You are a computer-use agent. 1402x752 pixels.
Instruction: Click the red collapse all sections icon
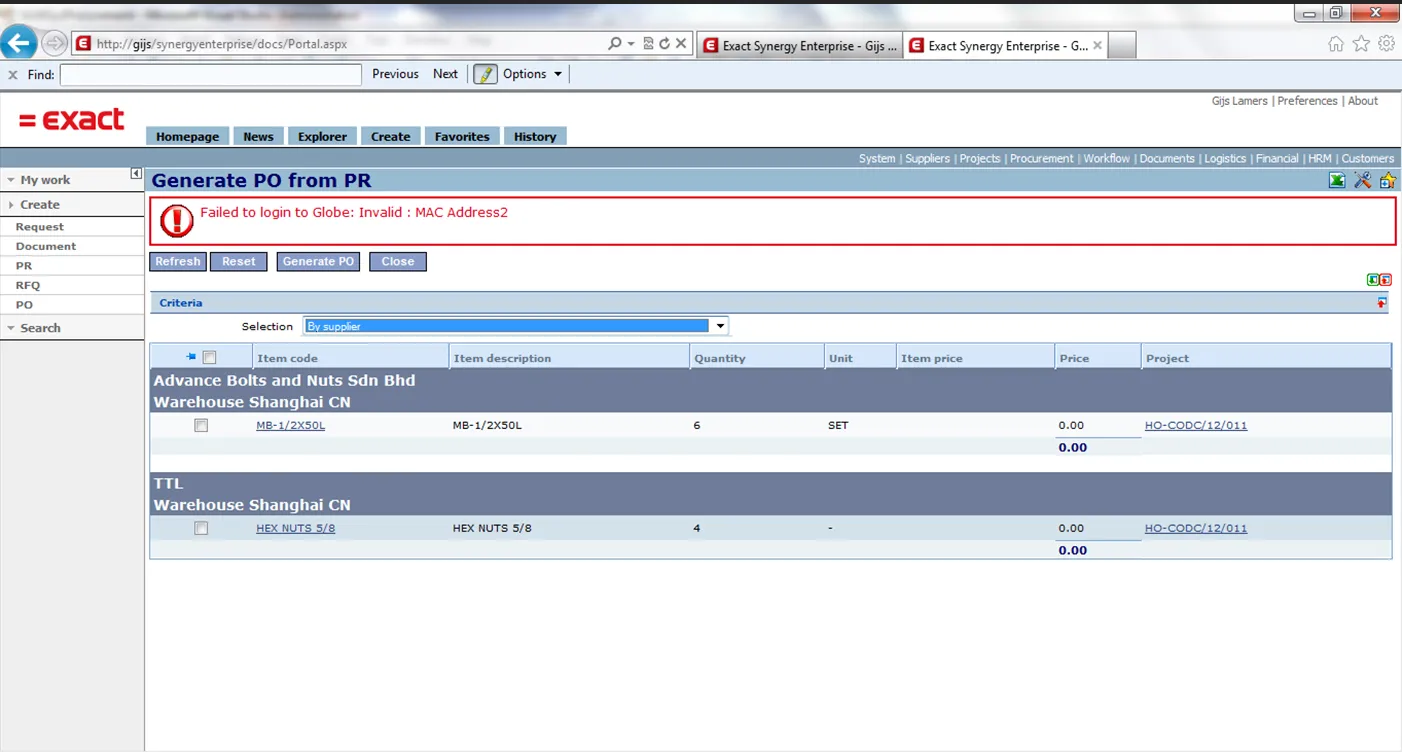(1386, 280)
